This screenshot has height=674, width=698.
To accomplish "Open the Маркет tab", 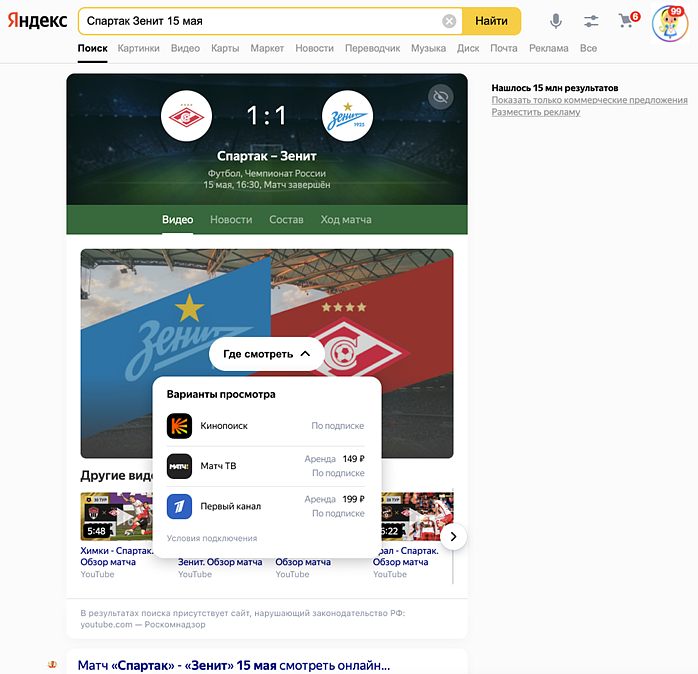I will (x=267, y=49).
